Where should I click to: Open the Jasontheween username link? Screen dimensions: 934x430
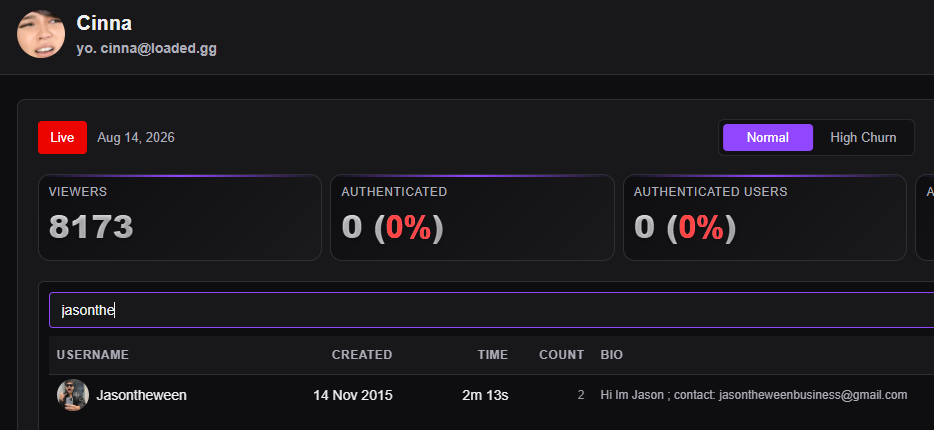coord(142,395)
